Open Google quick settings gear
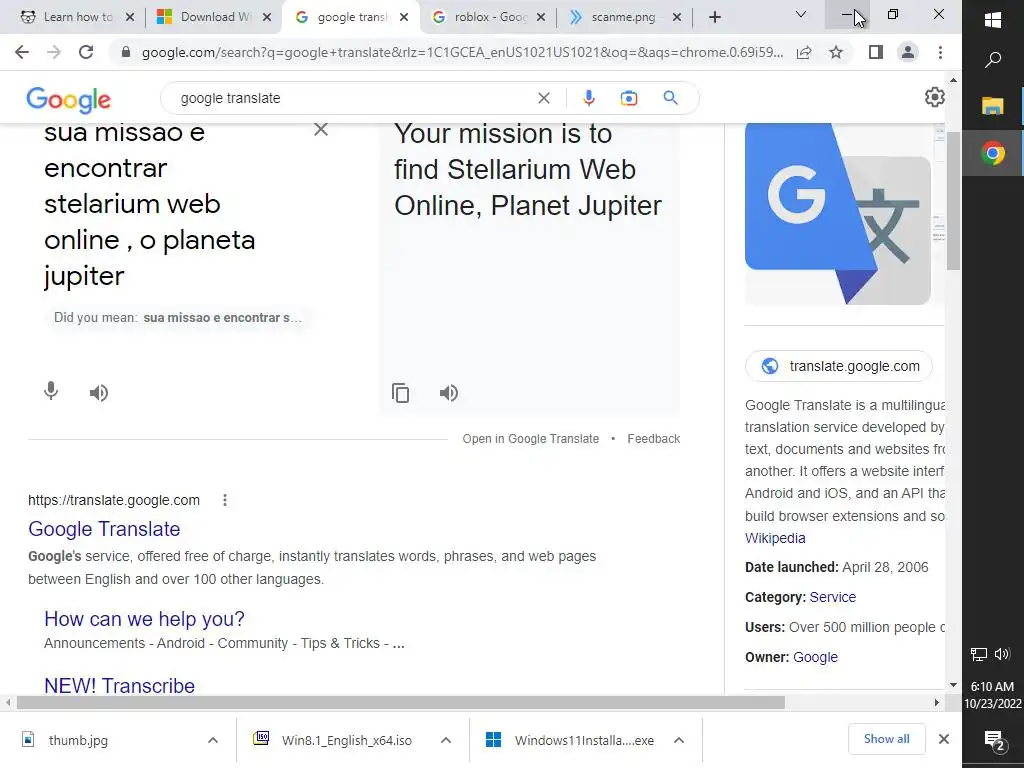This screenshot has width=1024, height=768. tap(935, 97)
